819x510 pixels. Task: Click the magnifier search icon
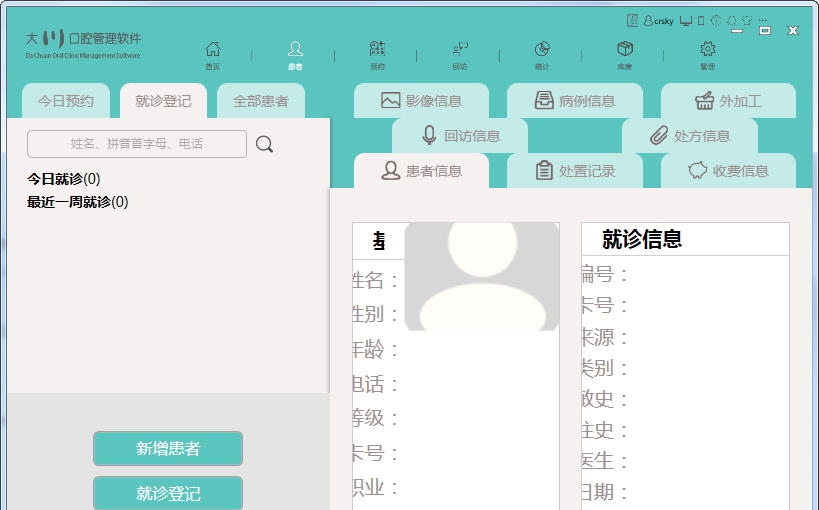click(x=264, y=144)
